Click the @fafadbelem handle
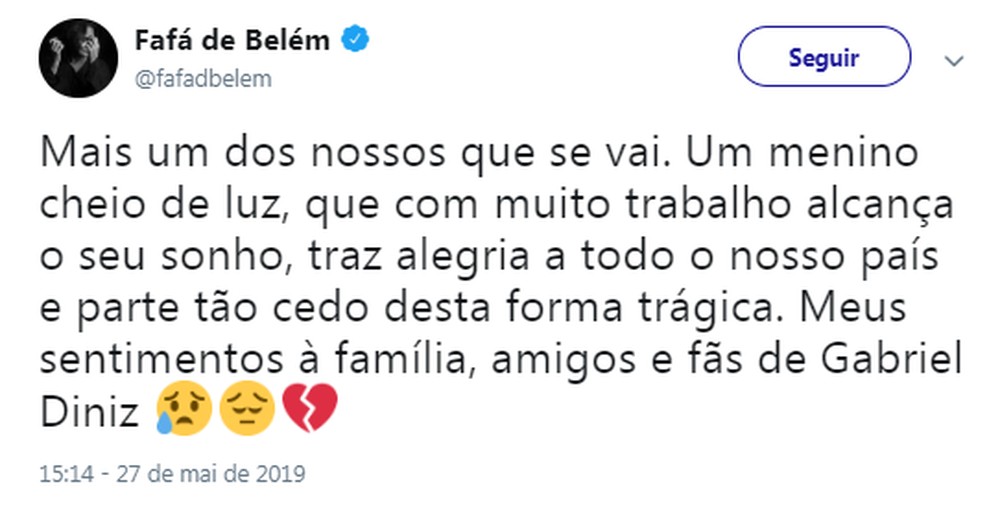This screenshot has width=1000, height=506. [201, 79]
